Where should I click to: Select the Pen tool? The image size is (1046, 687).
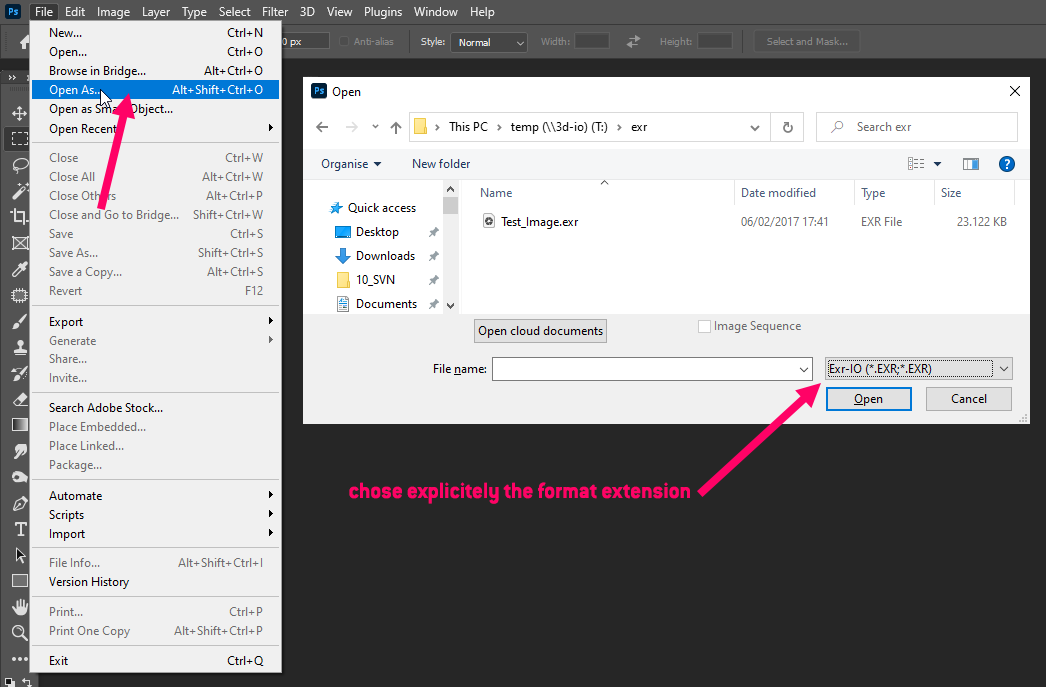(x=19, y=503)
